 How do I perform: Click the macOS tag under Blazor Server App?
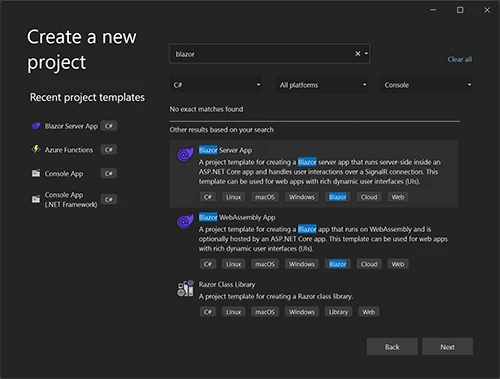point(265,197)
